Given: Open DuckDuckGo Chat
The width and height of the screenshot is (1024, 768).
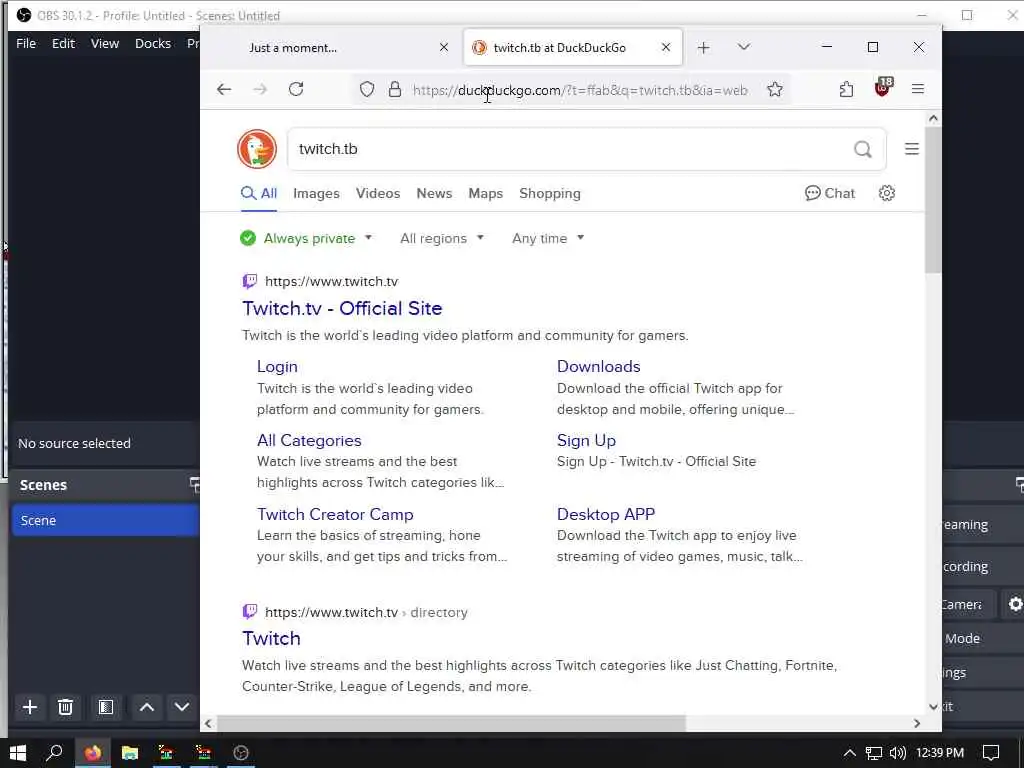Looking at the screenshot, I should click(x=829, y=193).
